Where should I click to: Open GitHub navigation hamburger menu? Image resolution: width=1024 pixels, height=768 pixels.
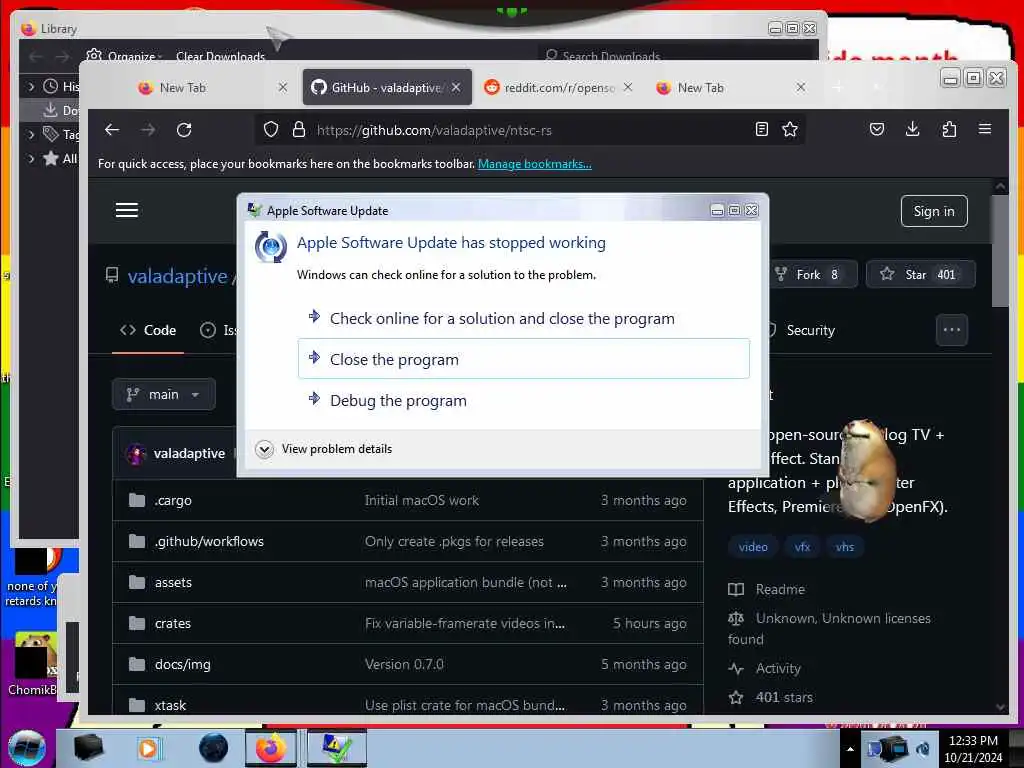tap(127, 210)
